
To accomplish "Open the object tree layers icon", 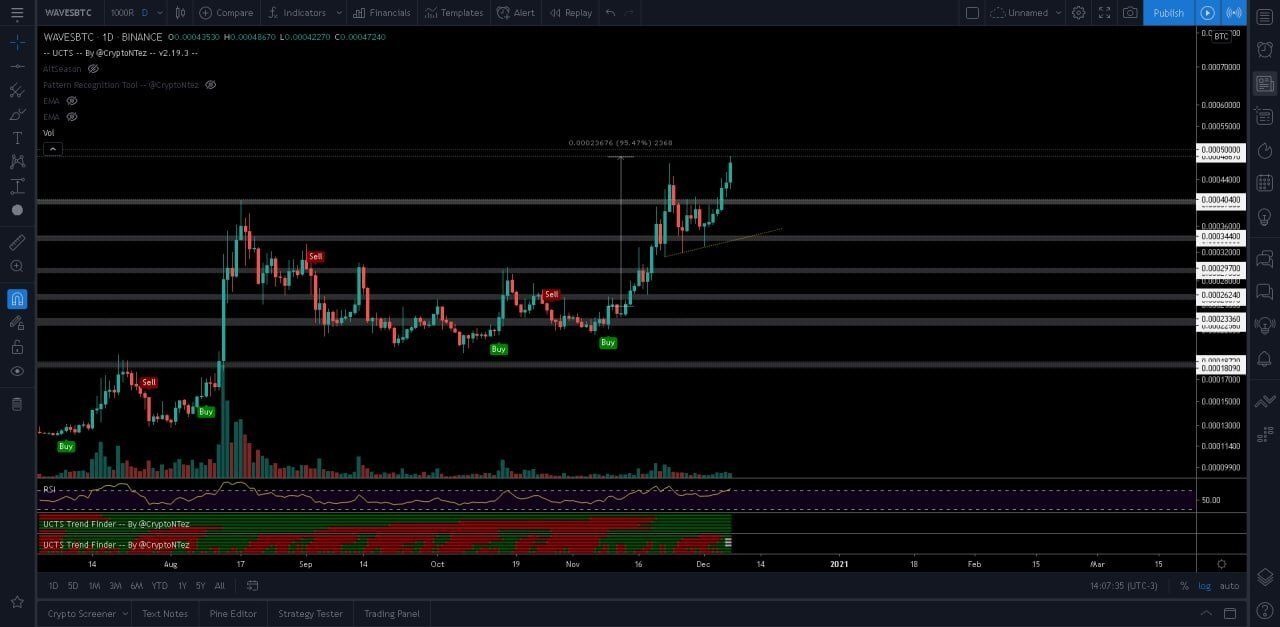I will point(1265,577).
